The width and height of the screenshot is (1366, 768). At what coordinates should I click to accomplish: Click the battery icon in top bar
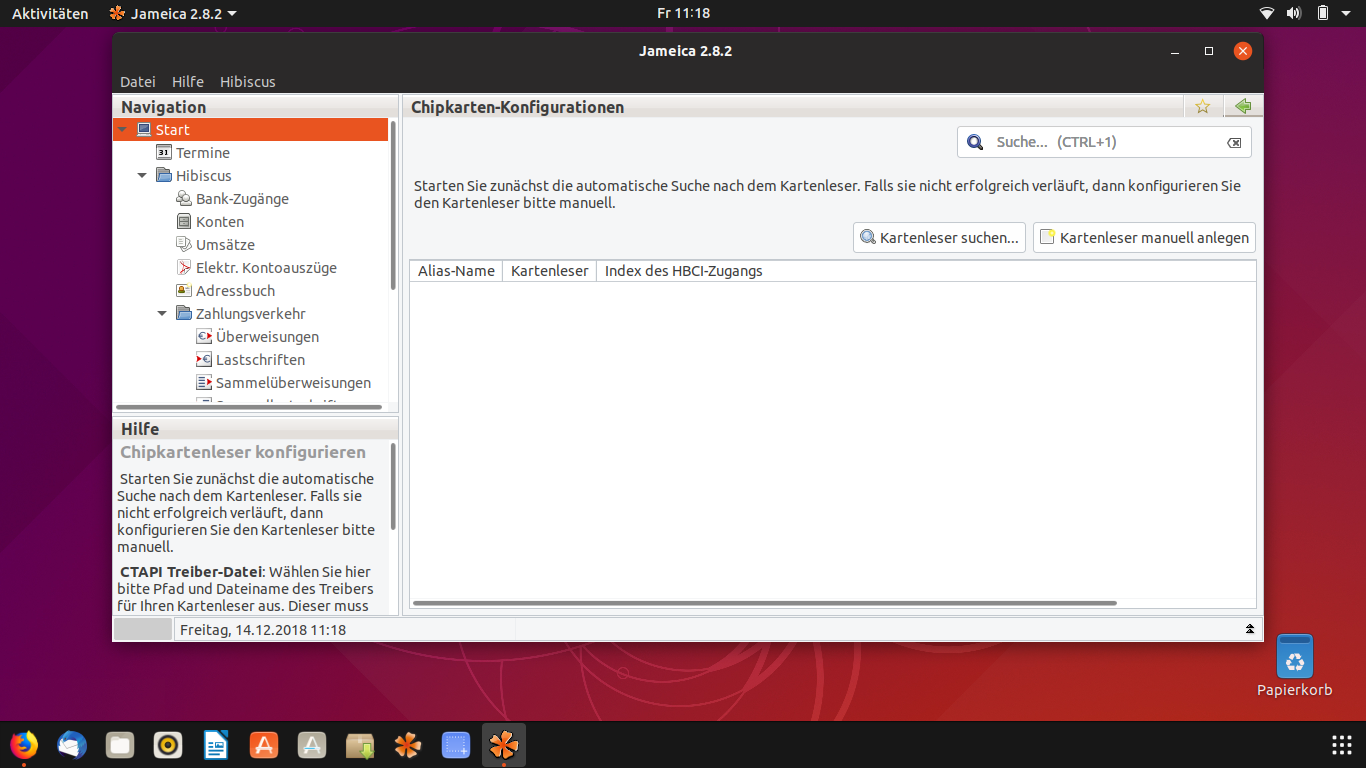(1322, 13)
